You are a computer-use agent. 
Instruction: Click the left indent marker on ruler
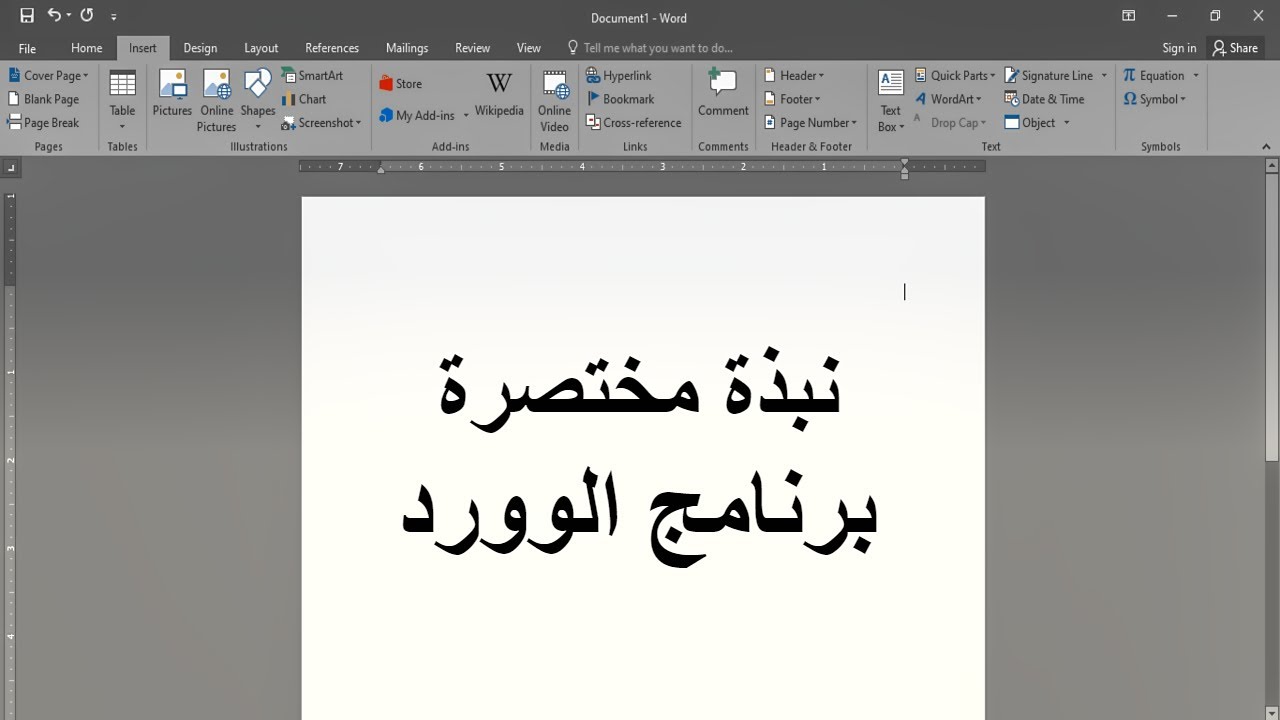click(380, 171)
